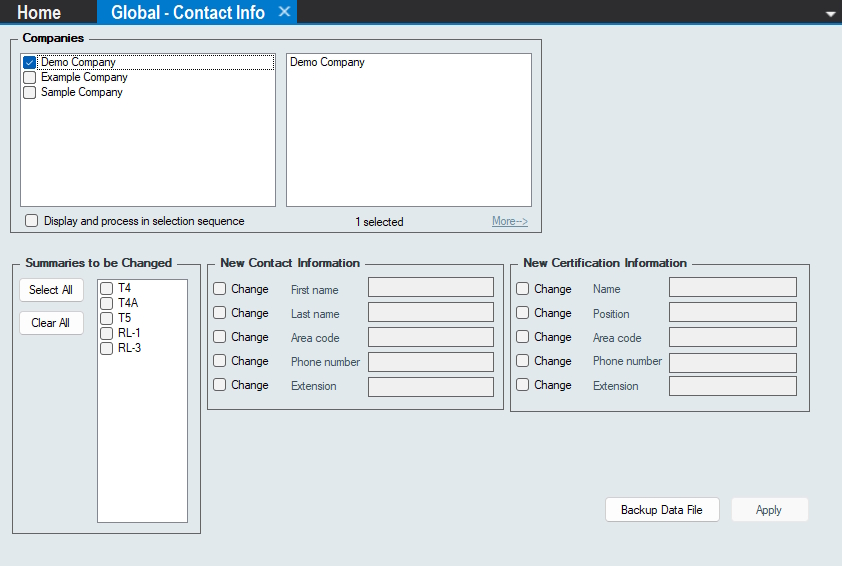Enable Change for contact Phone number
The height and width of the screenshot is (566, 842).
click(x=220, y=361)
